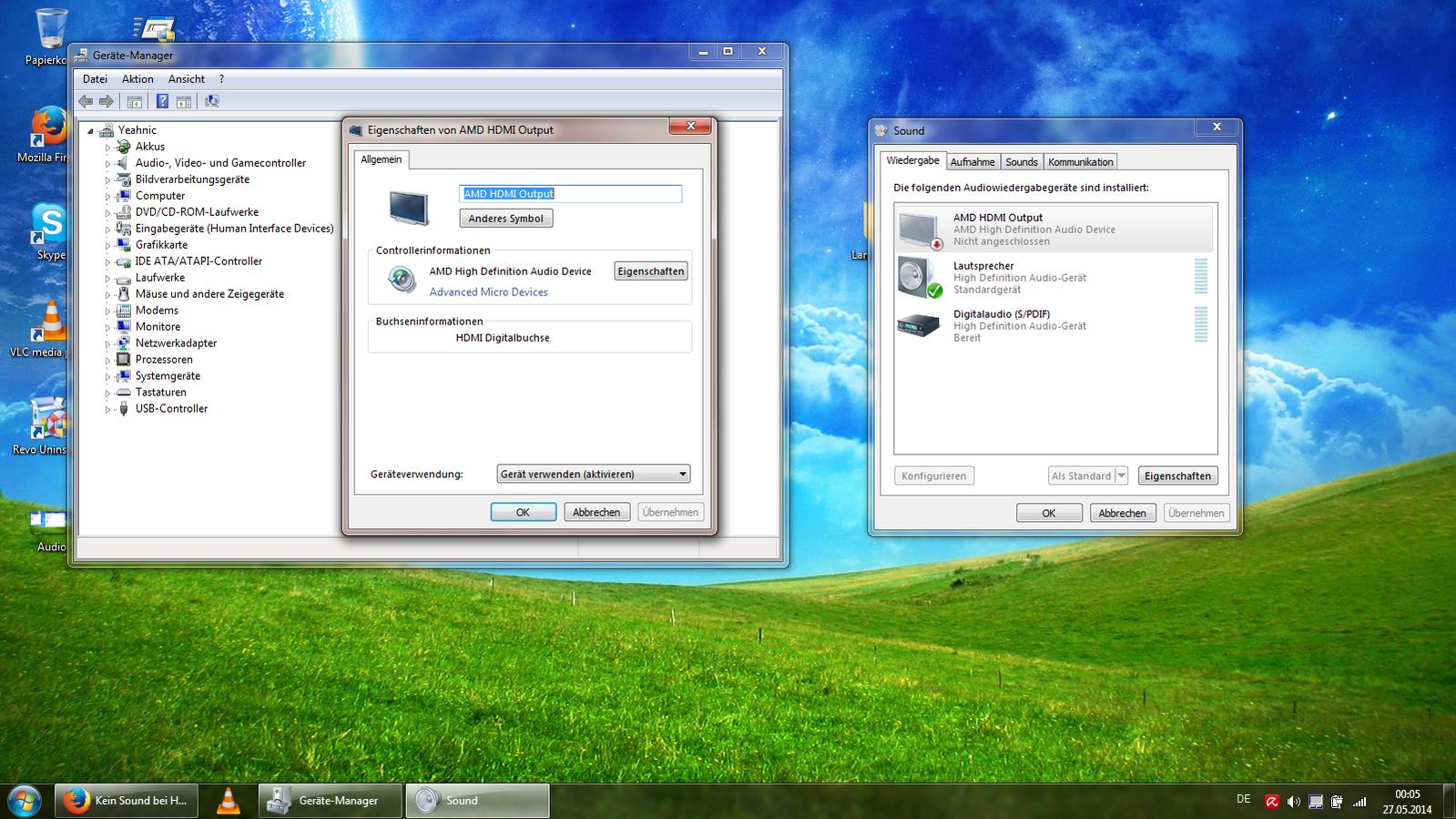The height and width of the screenshot is (819, 1456).
Task: Open Skype desktop shortcut
Action: 49,231
